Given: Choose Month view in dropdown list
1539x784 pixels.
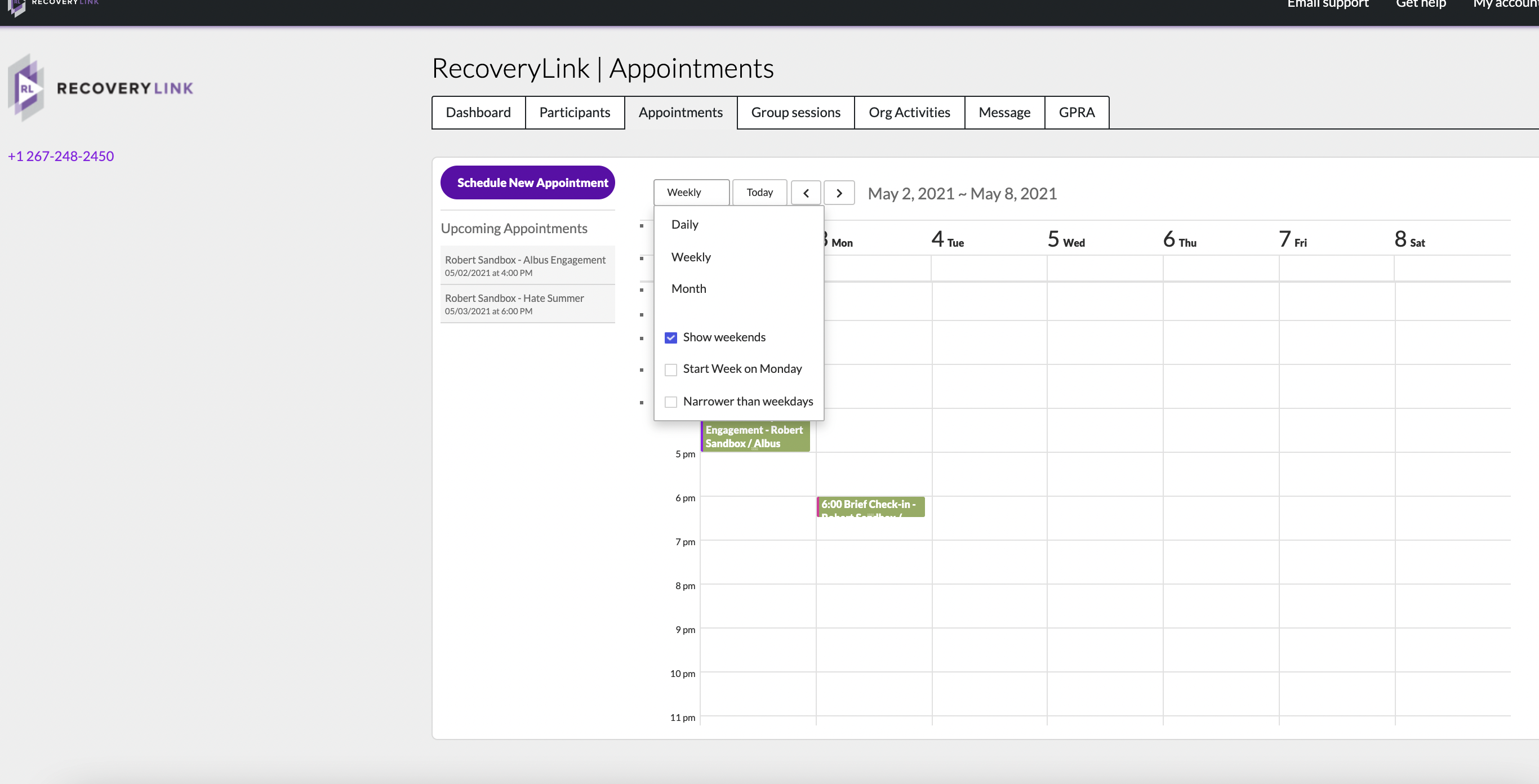Looking at the screenshot, I should pyautogui.click(x=688, y=289).
